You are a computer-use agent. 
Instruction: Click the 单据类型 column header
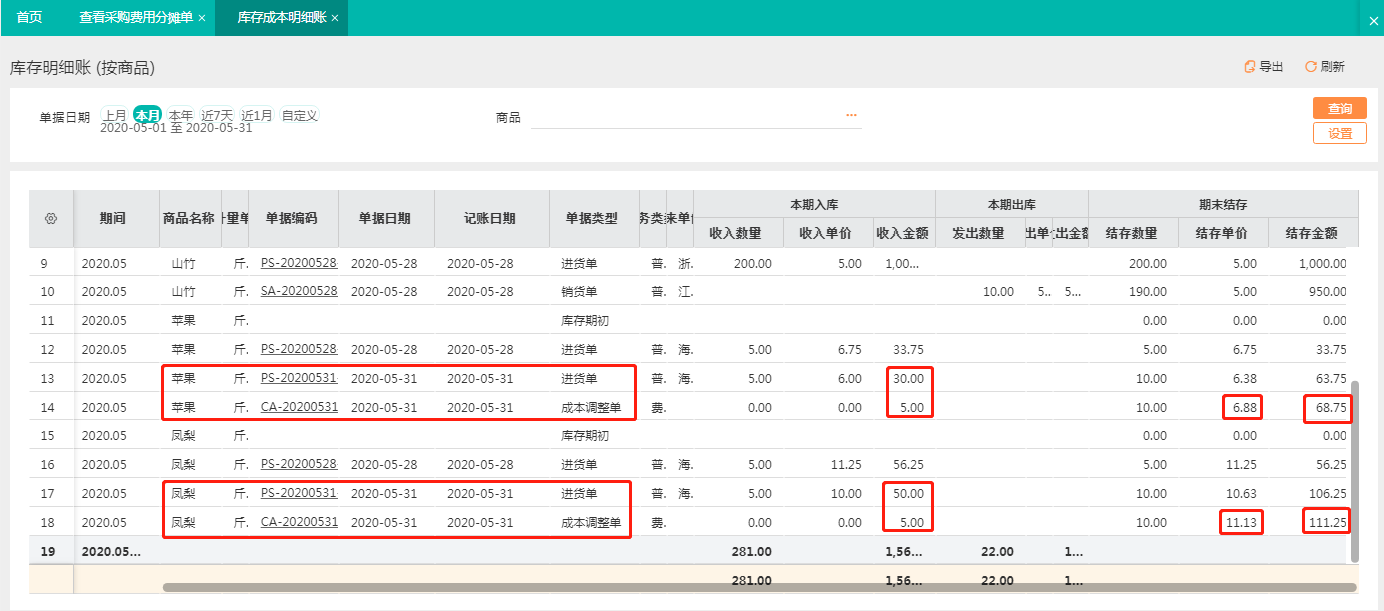[x=592, y=218]
